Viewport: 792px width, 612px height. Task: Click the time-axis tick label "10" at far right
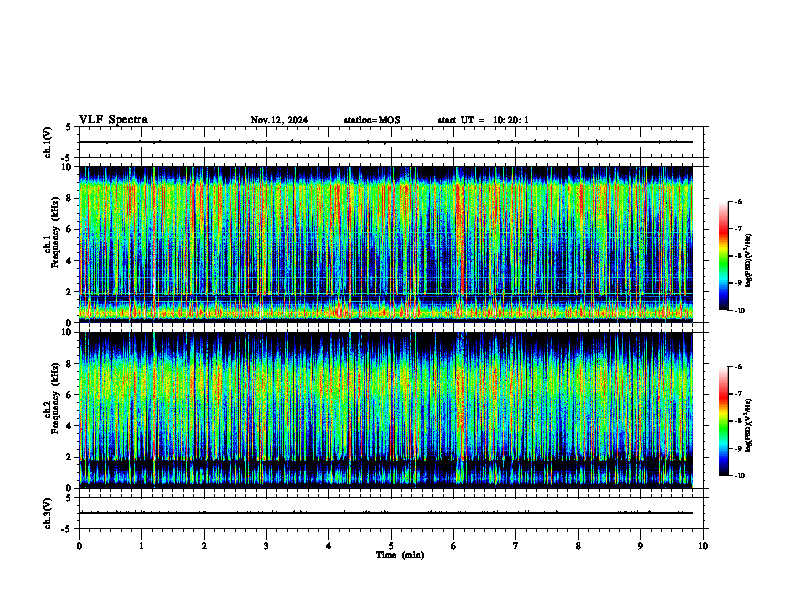[703, 546]
